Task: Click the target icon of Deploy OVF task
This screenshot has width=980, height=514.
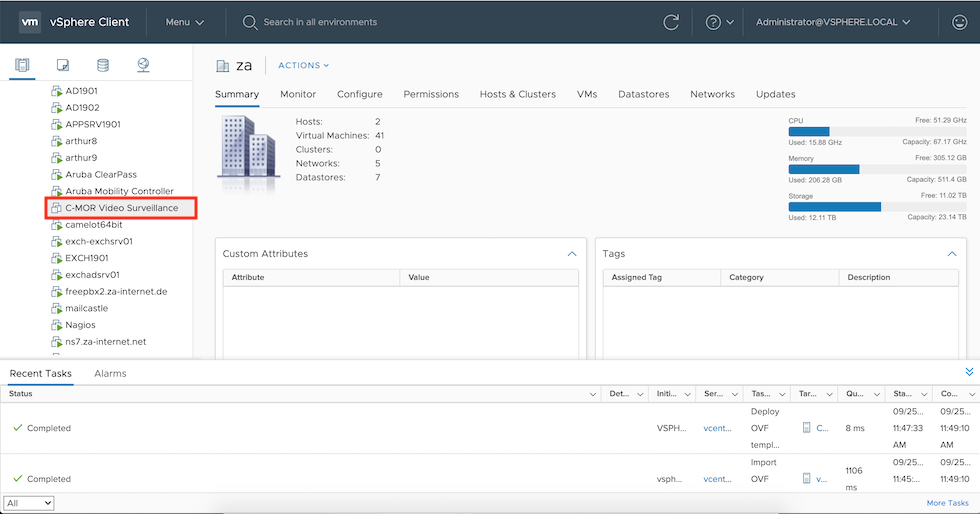Action: [806, 428]
